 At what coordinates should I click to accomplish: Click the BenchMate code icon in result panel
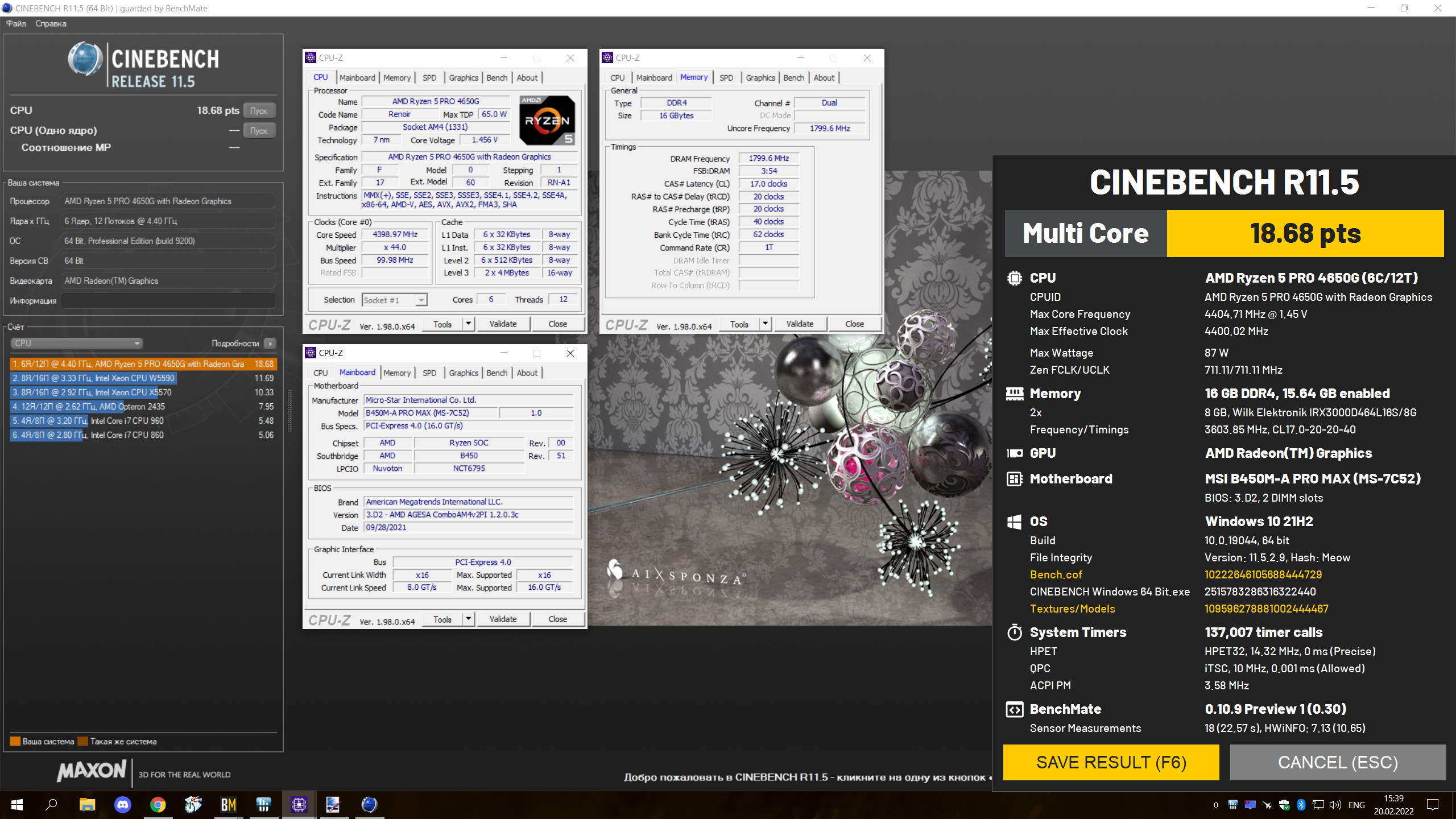[1014, 709]
